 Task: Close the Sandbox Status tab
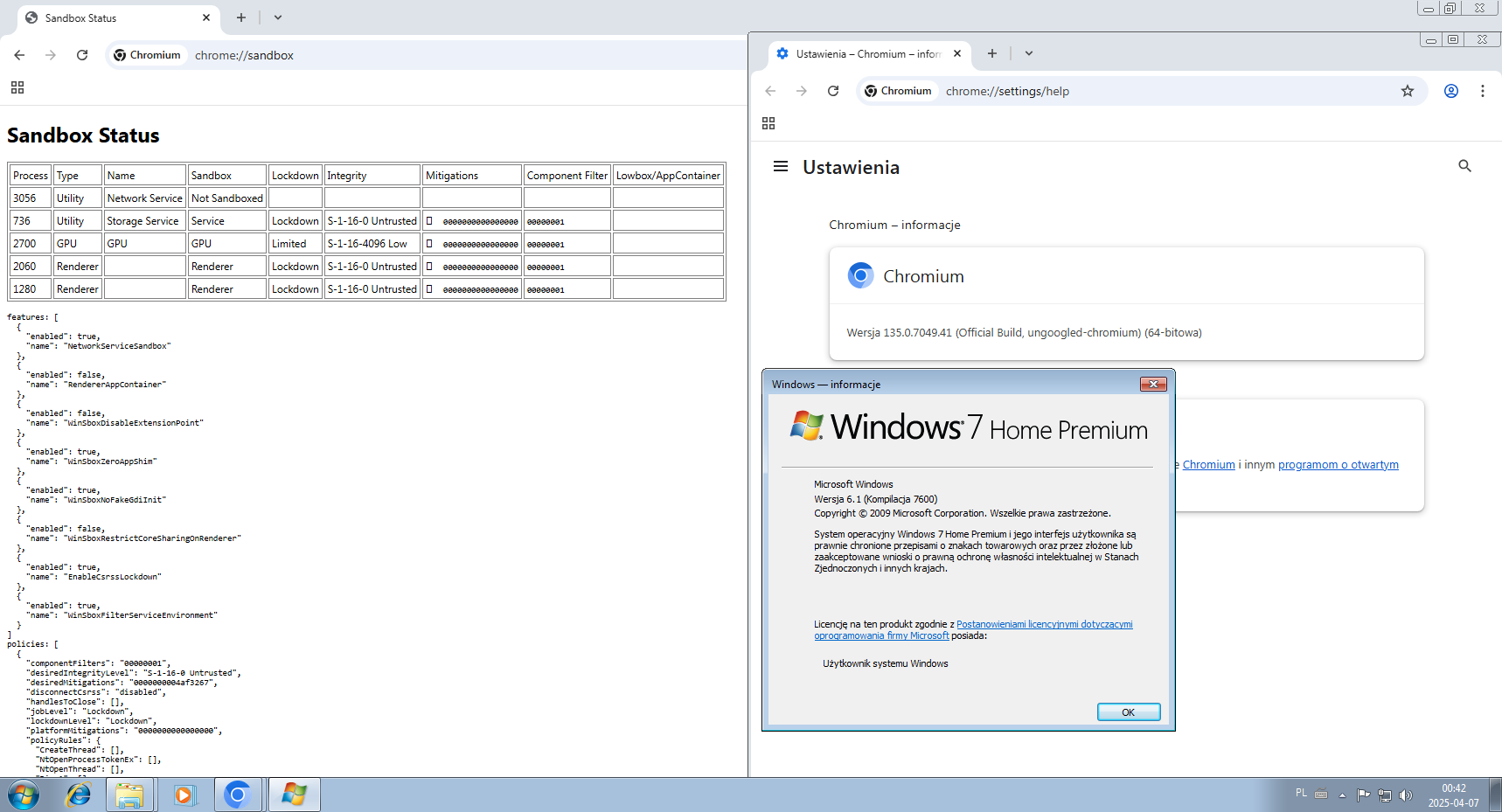coord(206,17)
